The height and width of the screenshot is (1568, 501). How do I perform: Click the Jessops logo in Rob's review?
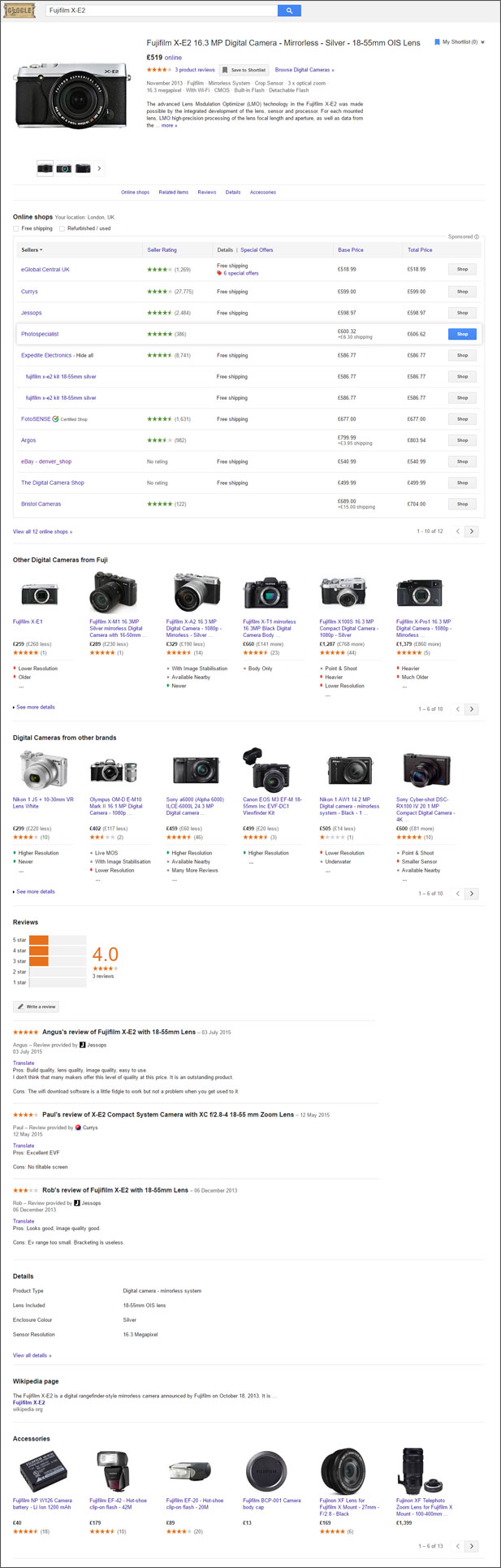76,1202
